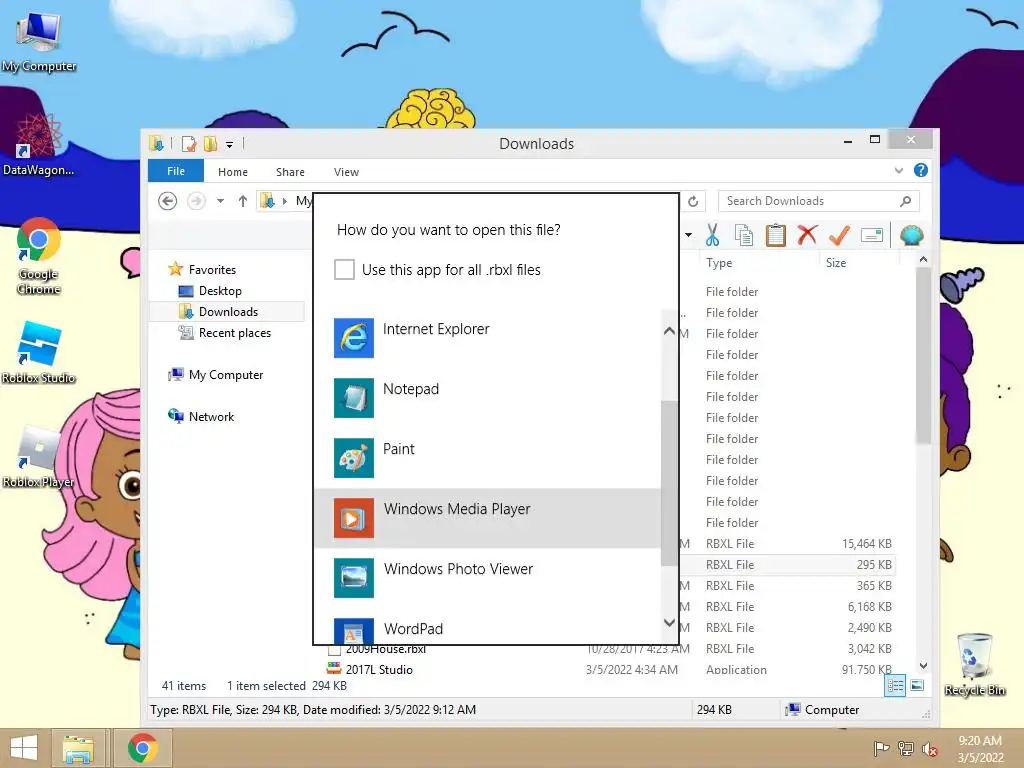Select the My Computer desktop icon
This screenshot has height=768, width=1024.
click(x=39, y=43)
